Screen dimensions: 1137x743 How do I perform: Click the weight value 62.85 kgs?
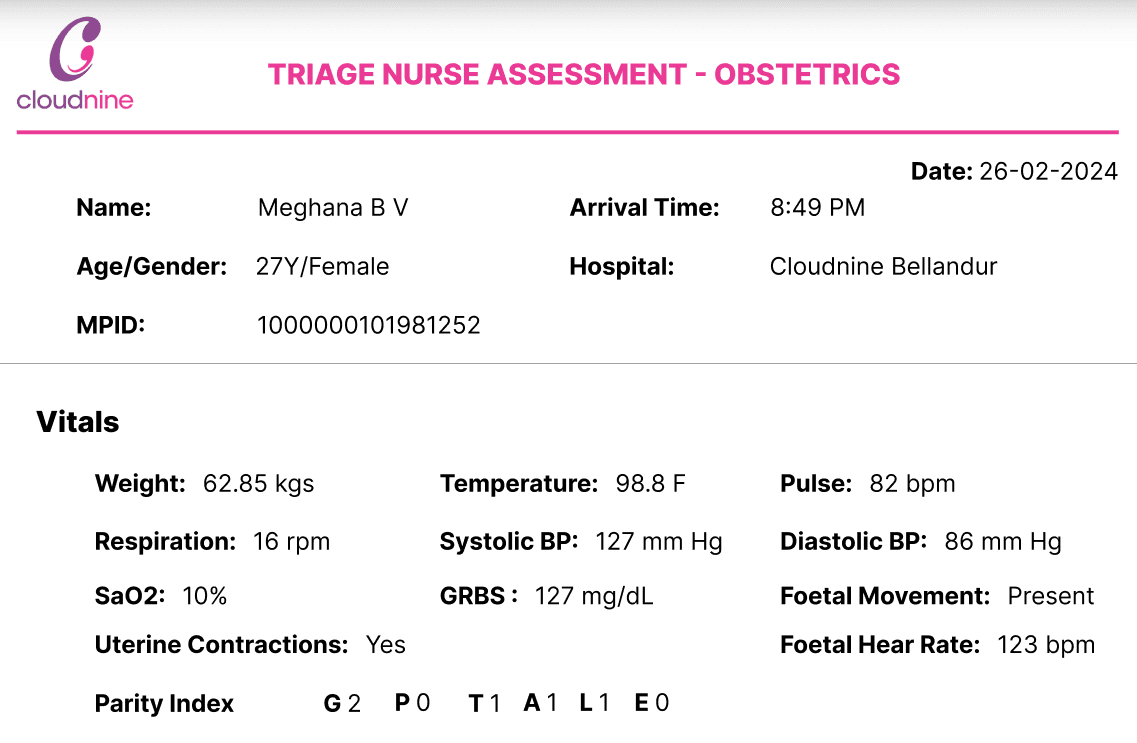(x=258, y=484)
